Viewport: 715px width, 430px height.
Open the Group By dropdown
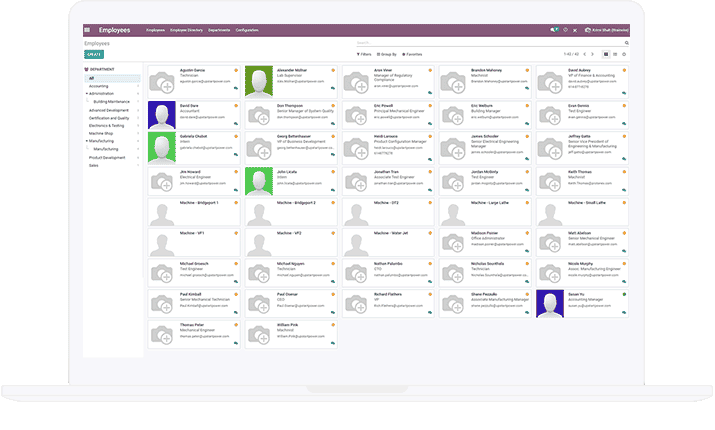click(387, 54)
